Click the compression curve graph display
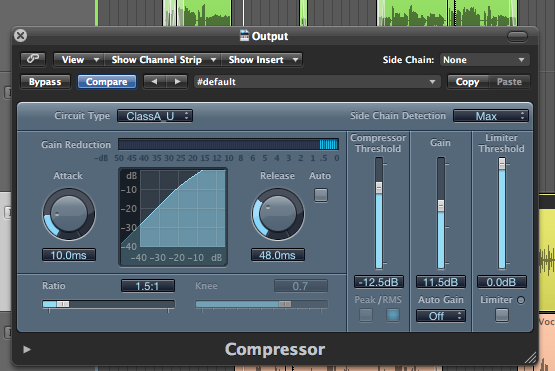This screenshot has width=555, height=371. point(173,217)
